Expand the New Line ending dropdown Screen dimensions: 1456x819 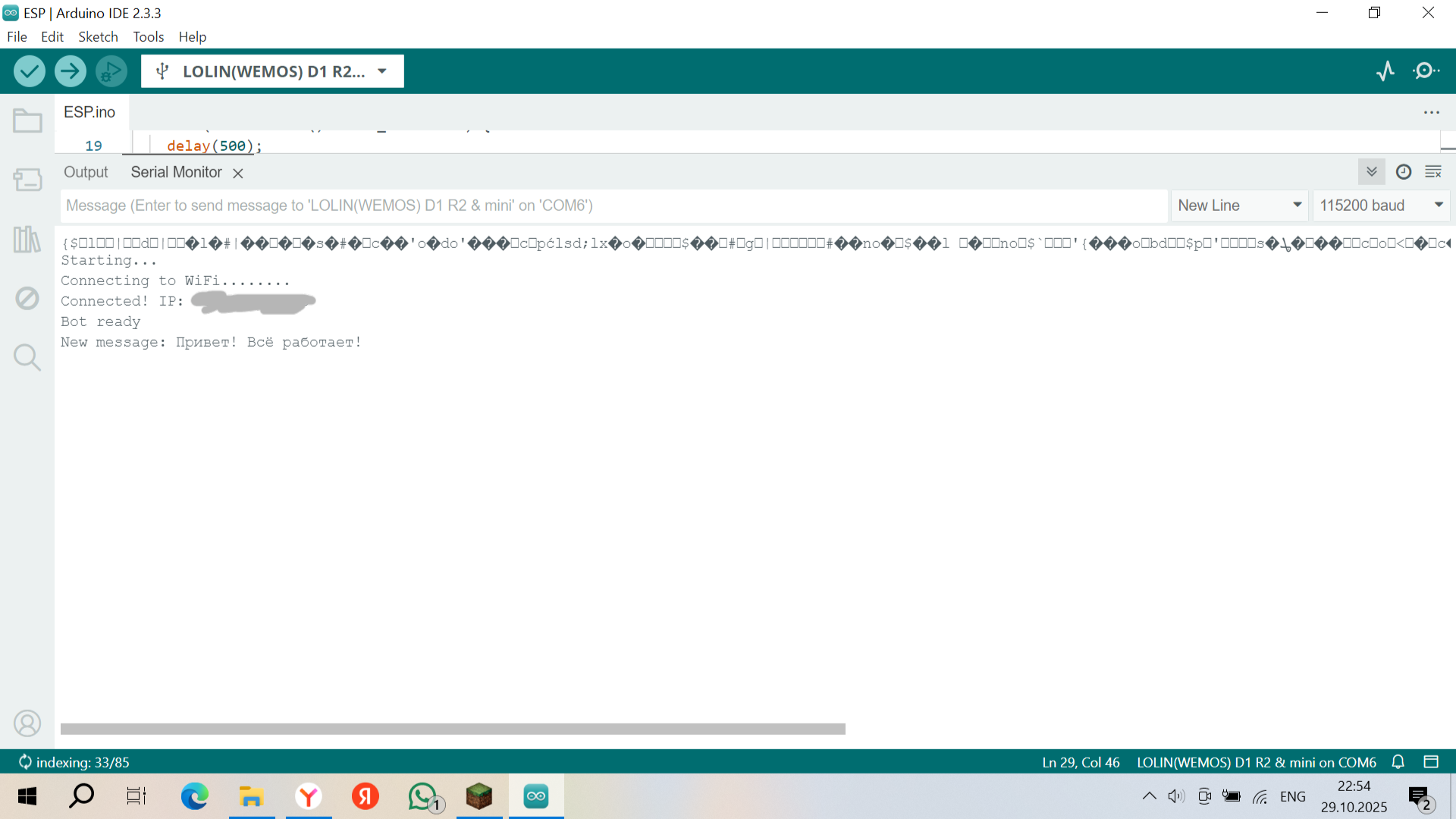click(x=1239, y=206)
